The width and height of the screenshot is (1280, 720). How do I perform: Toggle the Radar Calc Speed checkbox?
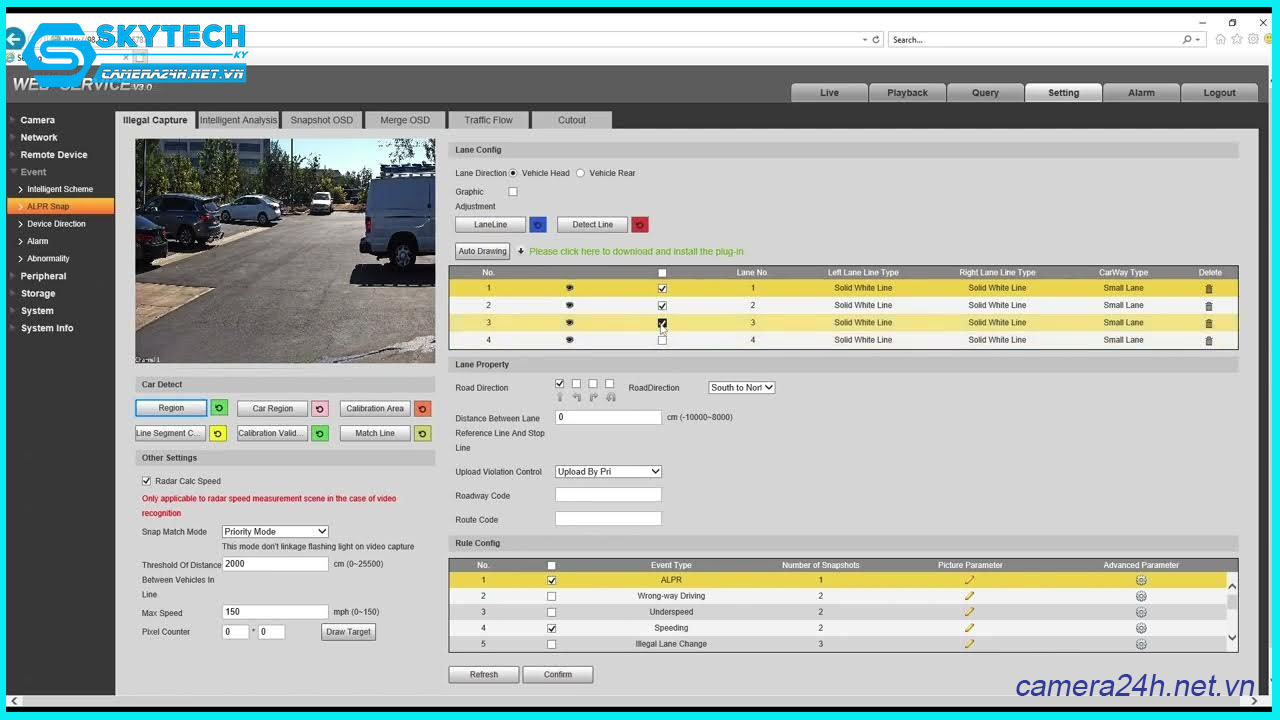[x=147, y=481]
